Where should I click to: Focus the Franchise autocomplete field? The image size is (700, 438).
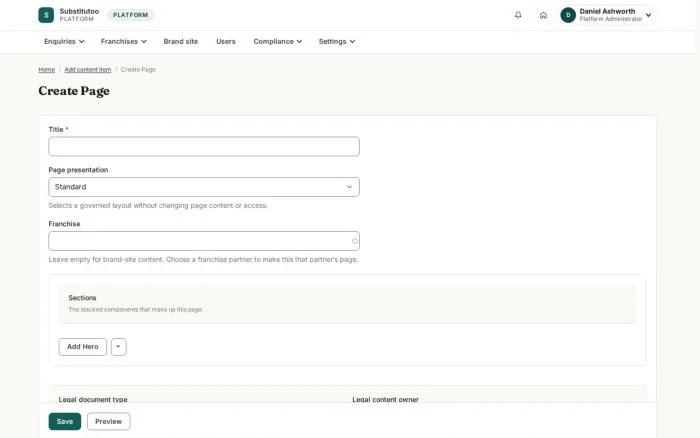(x=204, y=241)
